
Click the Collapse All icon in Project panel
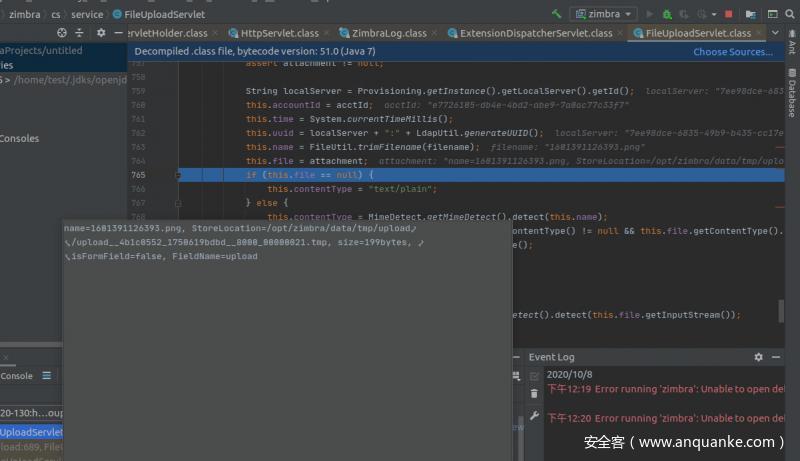point(79,33)
